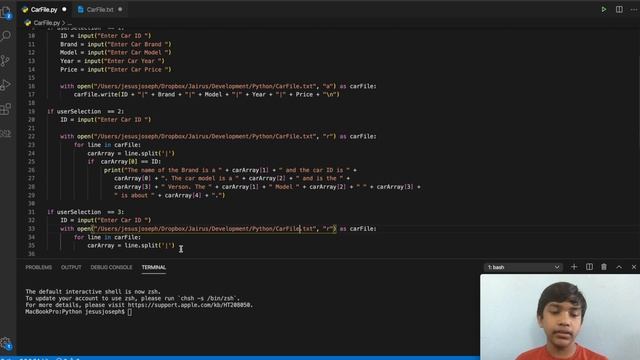Click the carFile.write line
Viewport: 640px width, 360px height.
206,94
